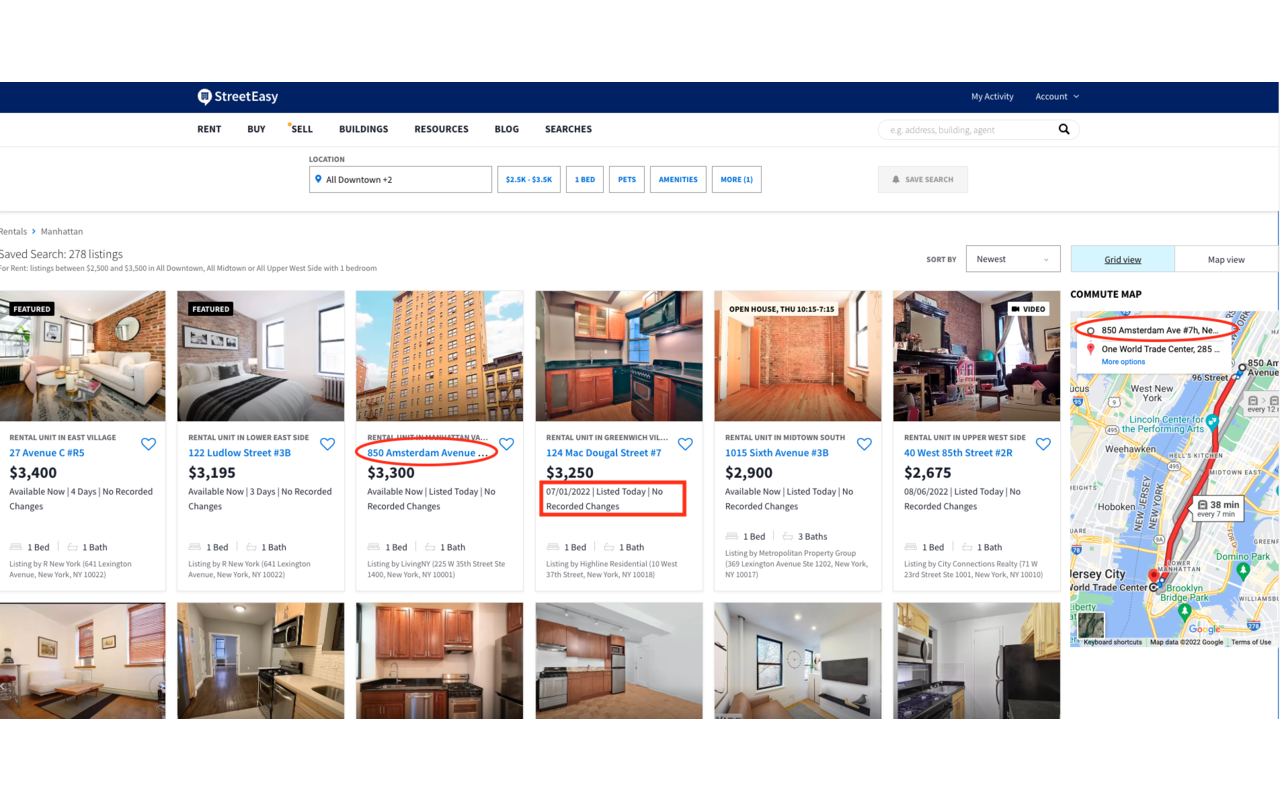Click the red destination pin on map
The width and height of the screenshot is (1280, 800).
[x=1152, y=577]
